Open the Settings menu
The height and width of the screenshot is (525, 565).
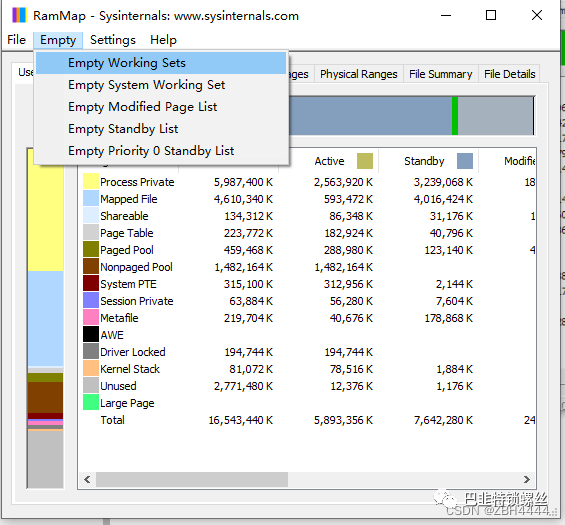pos(113,40)
